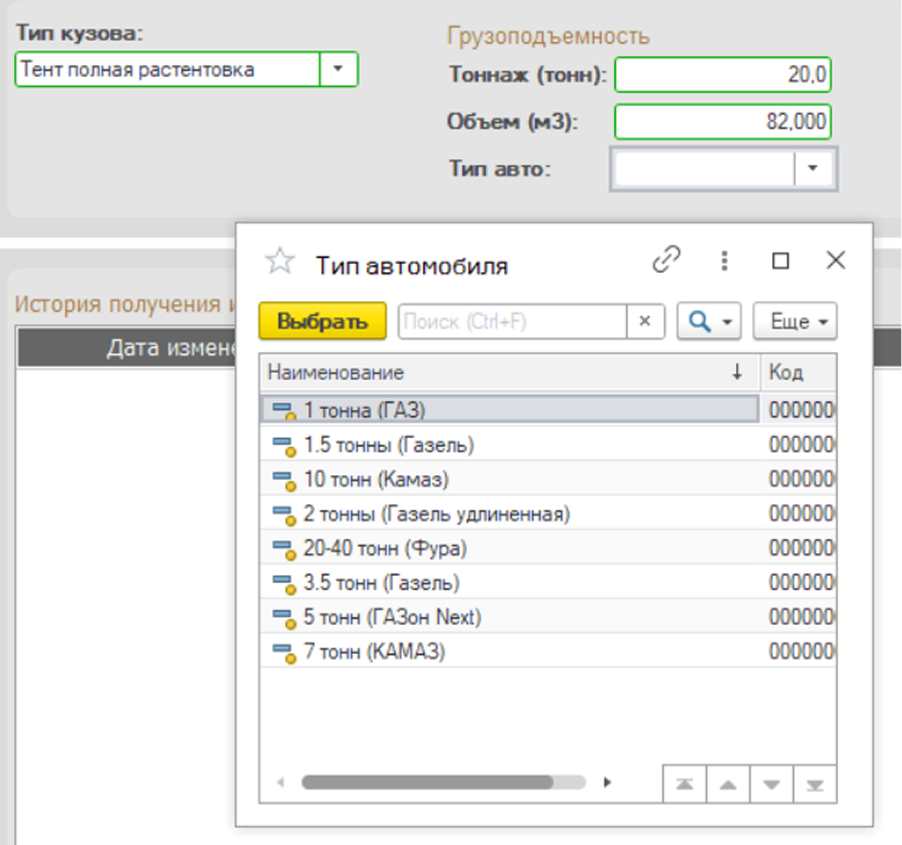Click the Код cell of row 1 тонна (ГАЗ)
The width and height of the screenshot is (902, 845).
799,410
